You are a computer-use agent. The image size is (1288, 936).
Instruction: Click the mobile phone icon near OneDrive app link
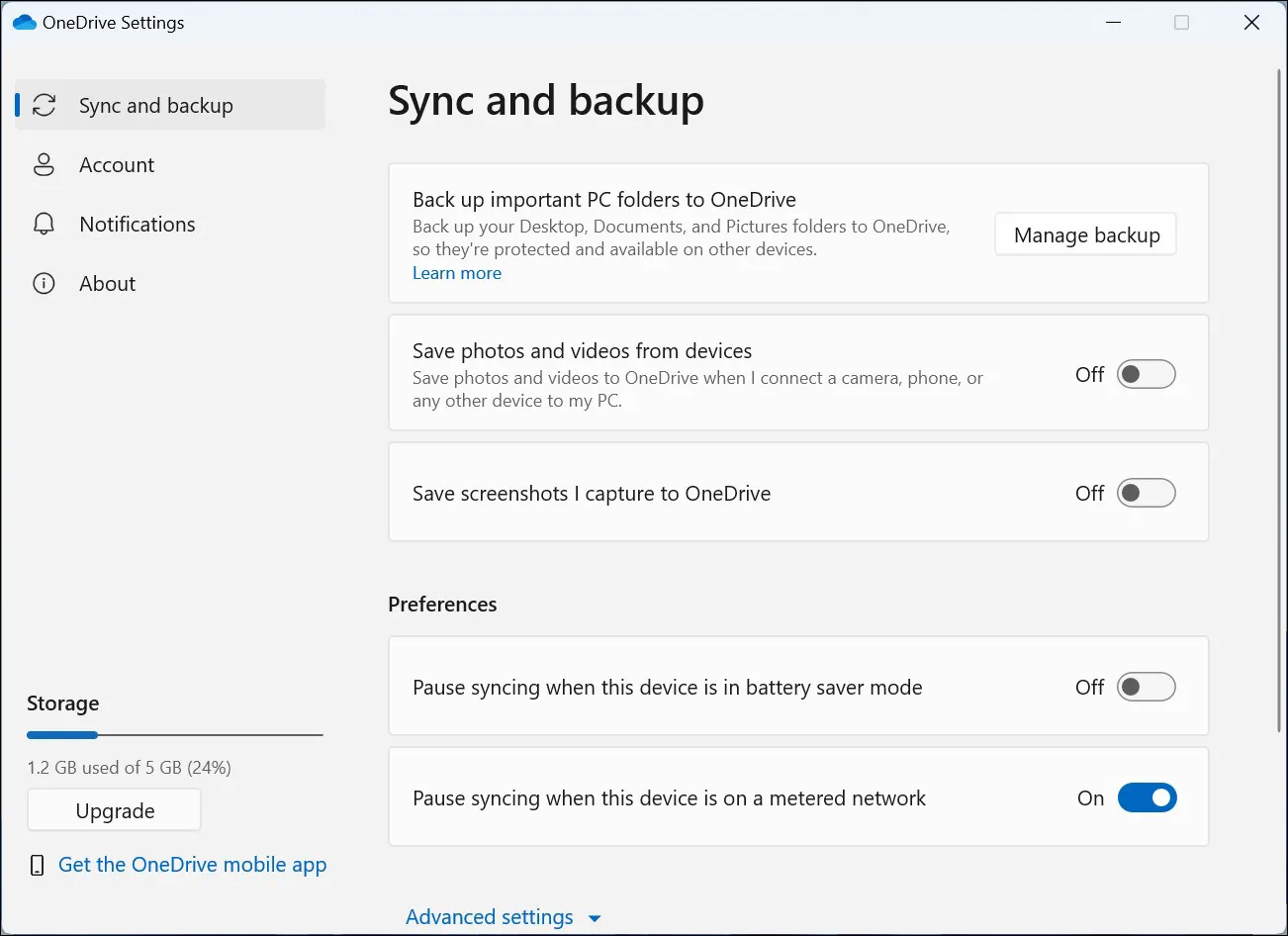tap(37, 864)
